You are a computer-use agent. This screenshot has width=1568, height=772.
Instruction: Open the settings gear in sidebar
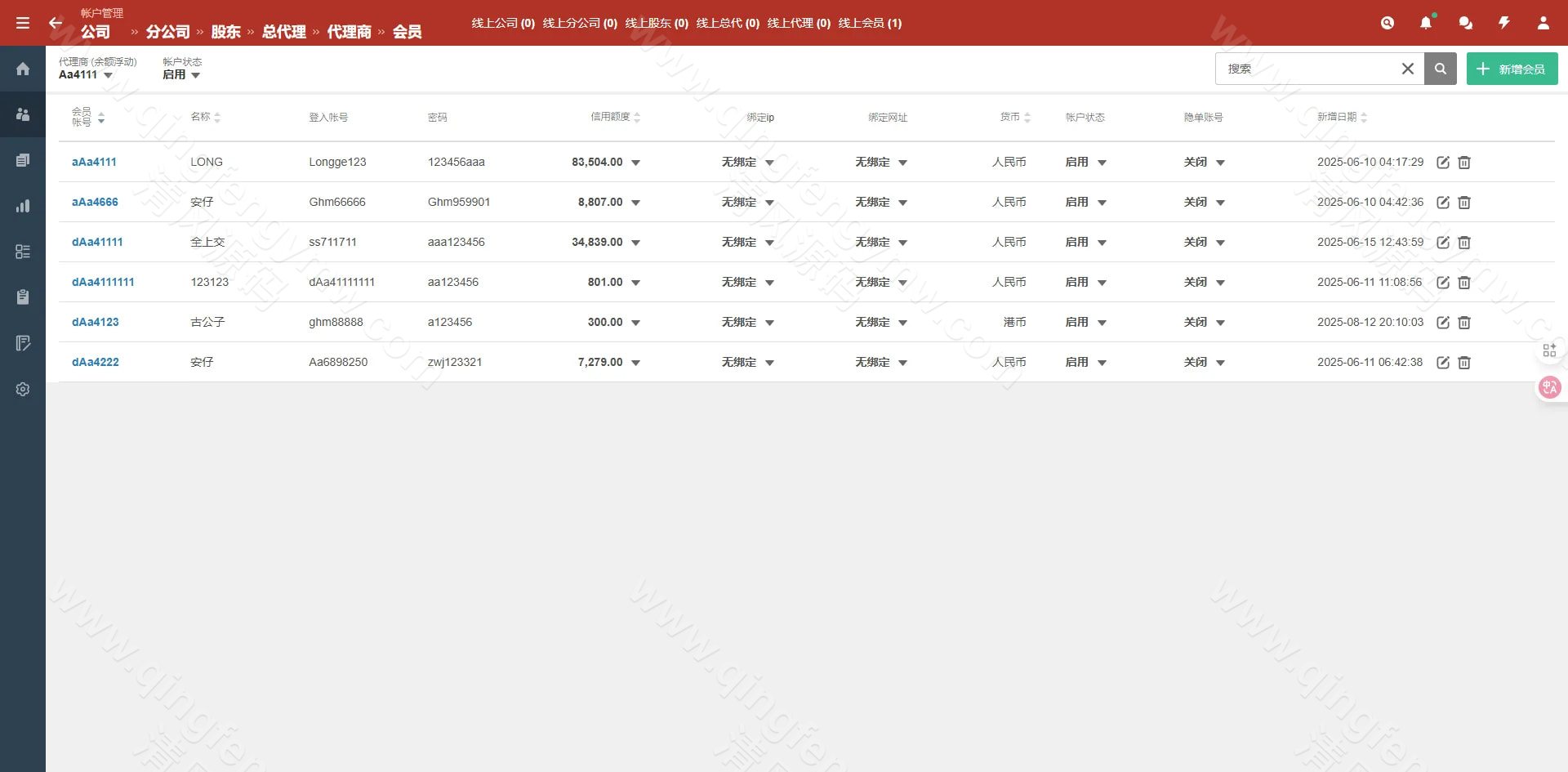(x=23, y=389)
